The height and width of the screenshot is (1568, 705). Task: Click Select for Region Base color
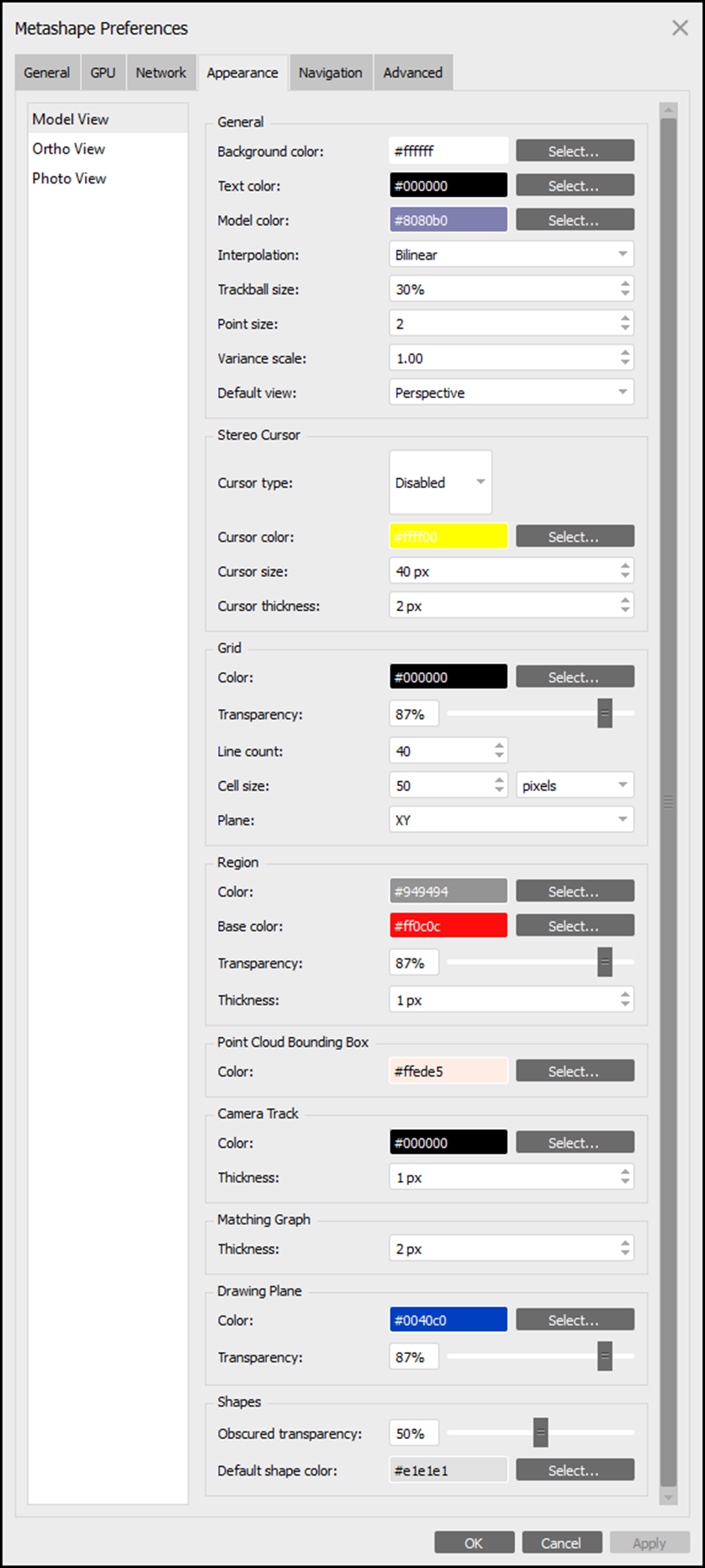pyautogui.click(x=574, y=926)
